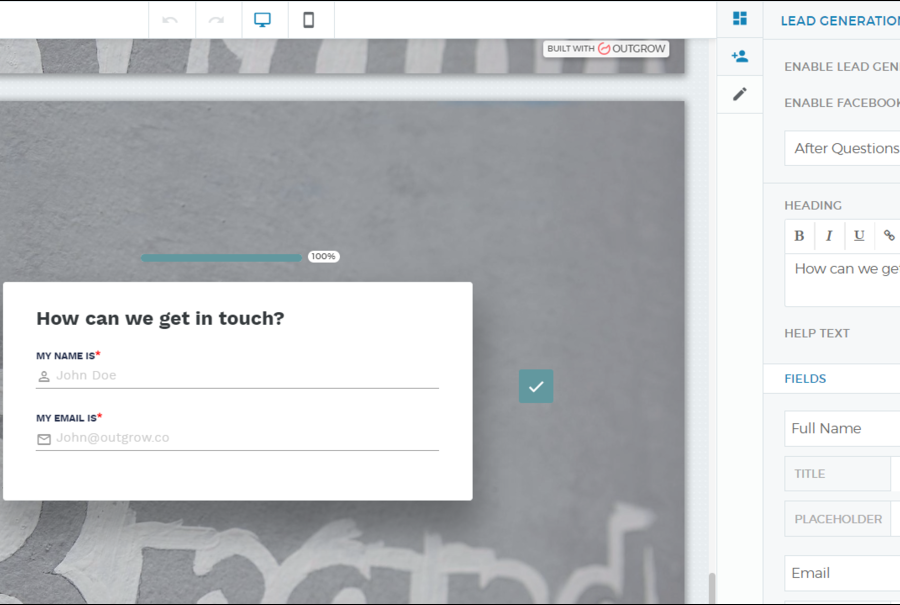Screen dimensions: 900x605
Task: Apply bold to the heading text
Action: point(799,236)
